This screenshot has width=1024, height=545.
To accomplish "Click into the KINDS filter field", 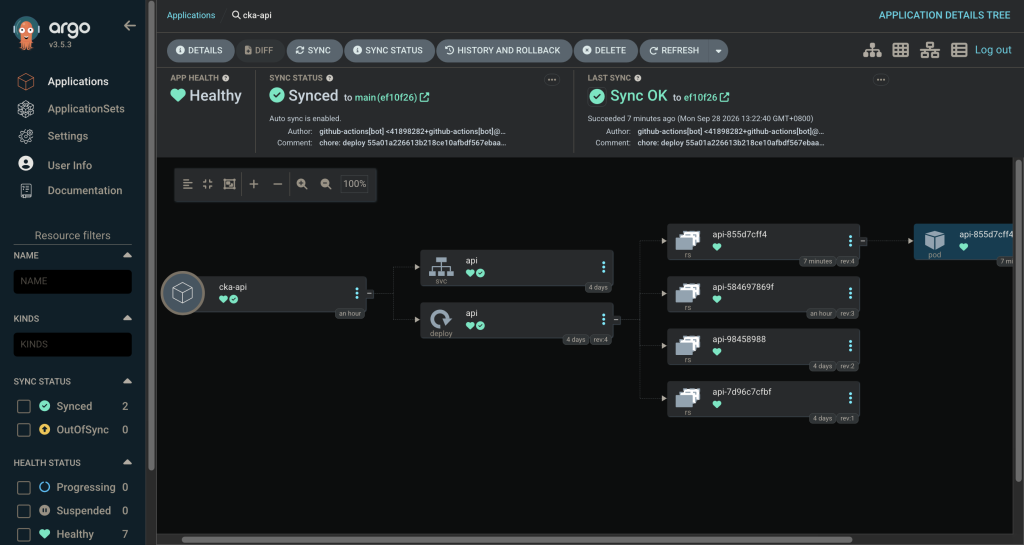I will point(72,345).
